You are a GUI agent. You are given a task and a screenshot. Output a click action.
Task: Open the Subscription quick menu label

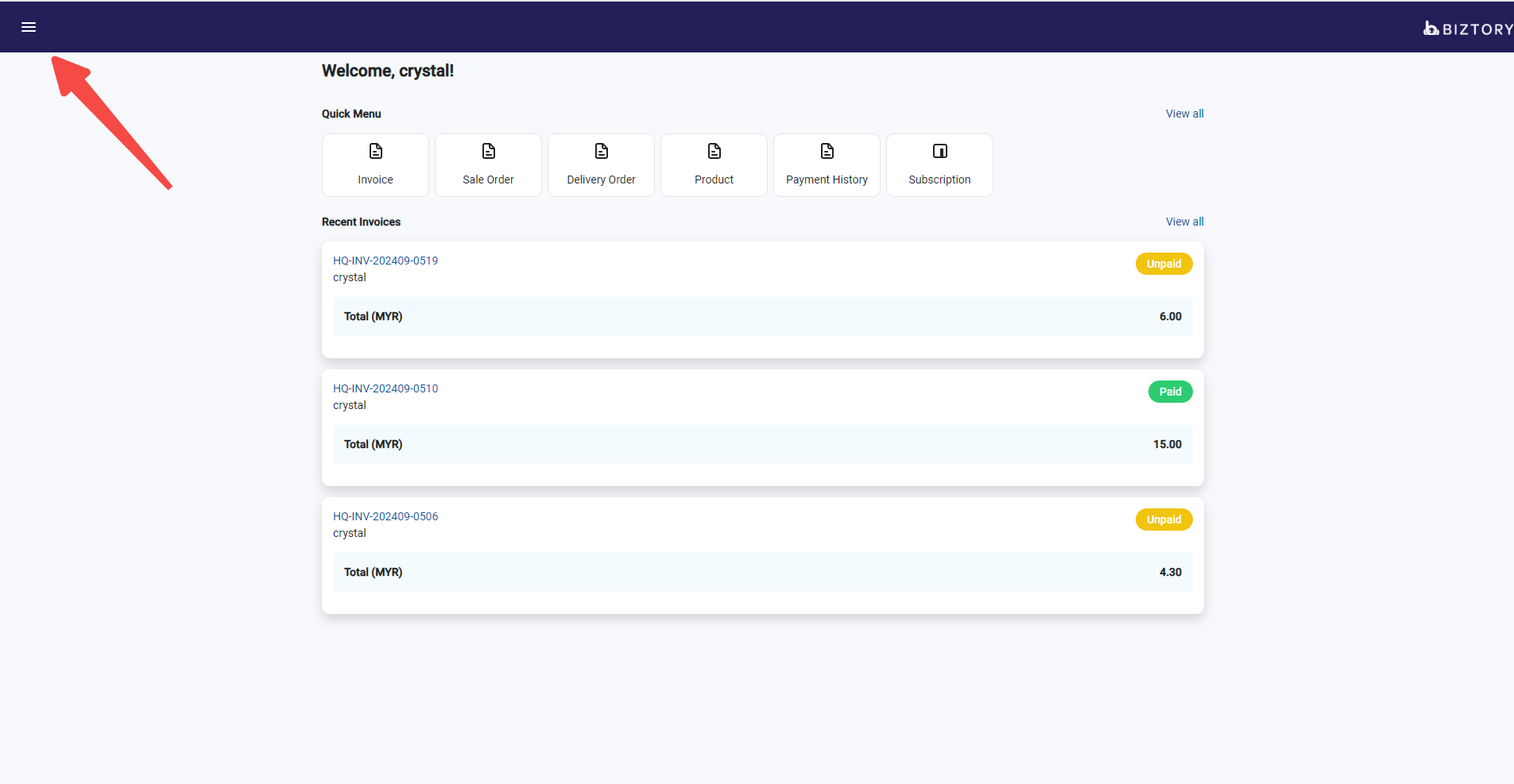(939, 180)
